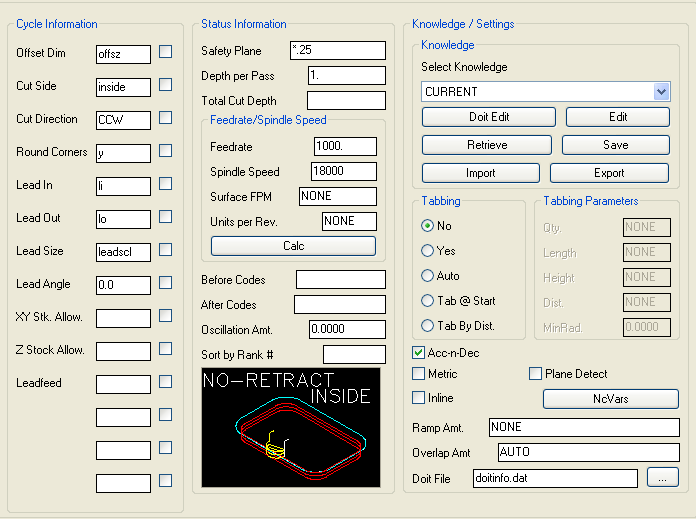Tick the checkbox beside Cut Direction
Viewport: 696px width, 519px height.
coord(166,118)
